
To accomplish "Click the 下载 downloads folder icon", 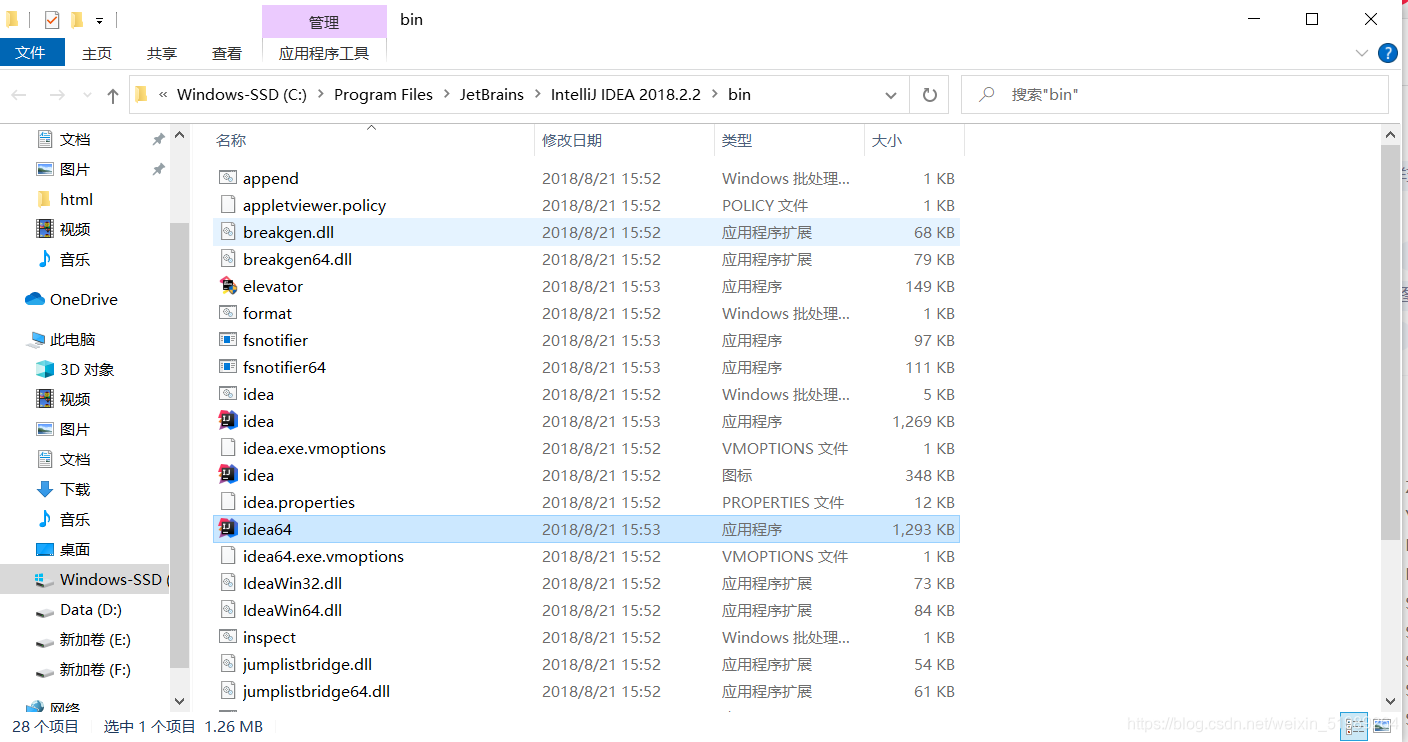I will click(44, 489).
